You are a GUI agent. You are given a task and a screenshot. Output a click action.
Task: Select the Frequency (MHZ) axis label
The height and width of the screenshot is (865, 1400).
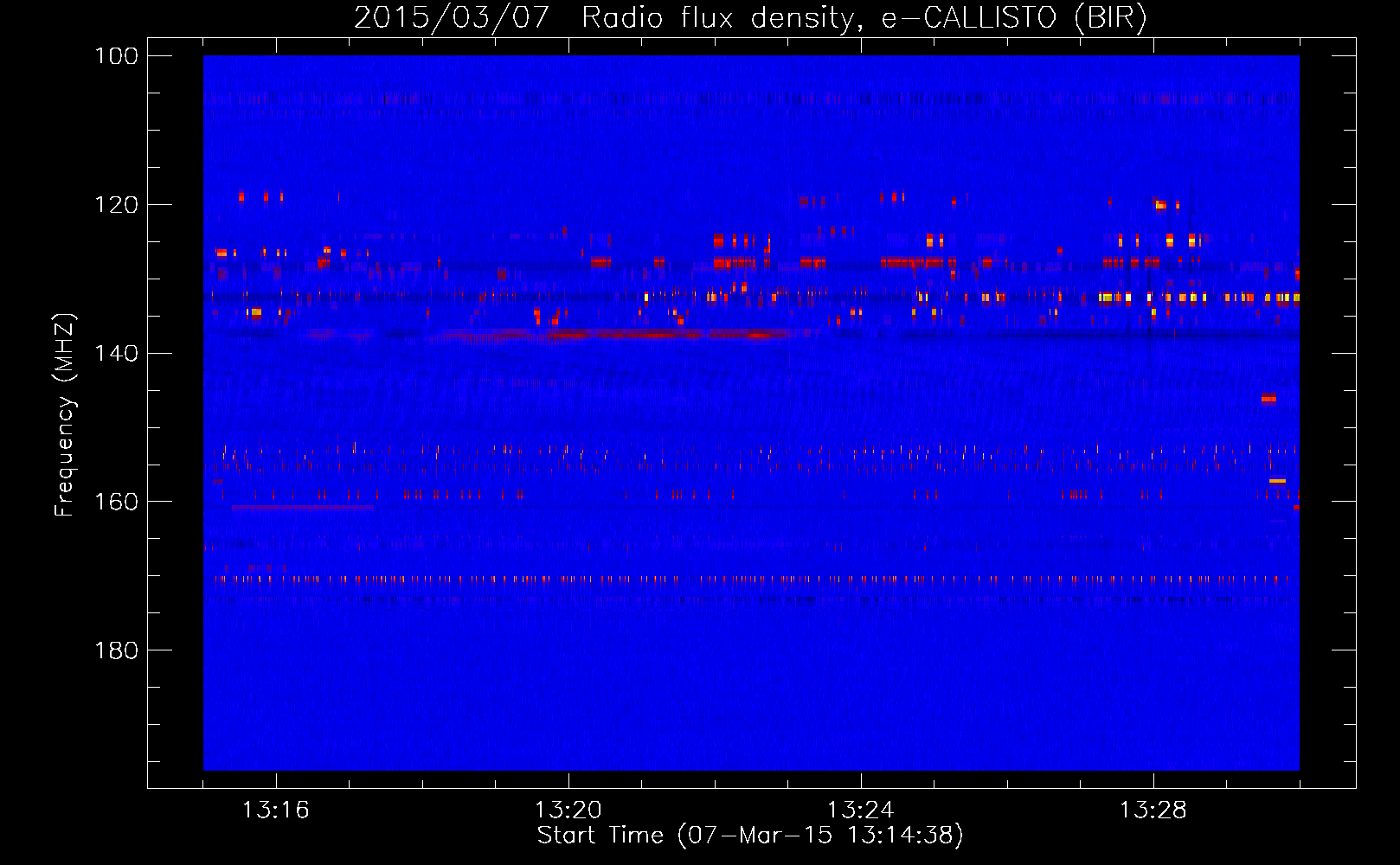pyautogui.click(x=65, y=414)
